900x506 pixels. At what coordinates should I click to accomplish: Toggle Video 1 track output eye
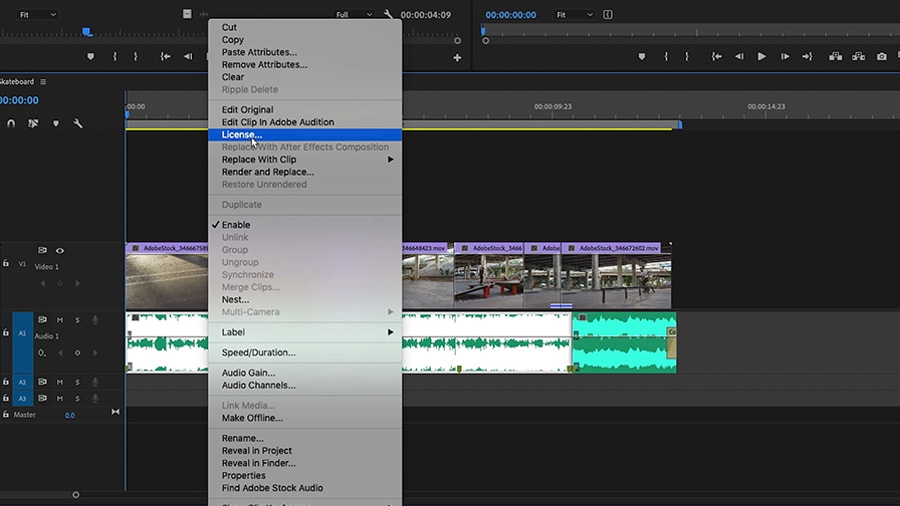(60, 251)
